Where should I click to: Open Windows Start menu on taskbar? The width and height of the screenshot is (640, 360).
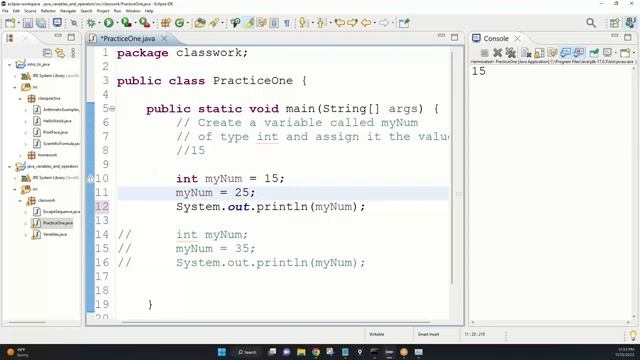pyautogui.click(x=222, y=352)
